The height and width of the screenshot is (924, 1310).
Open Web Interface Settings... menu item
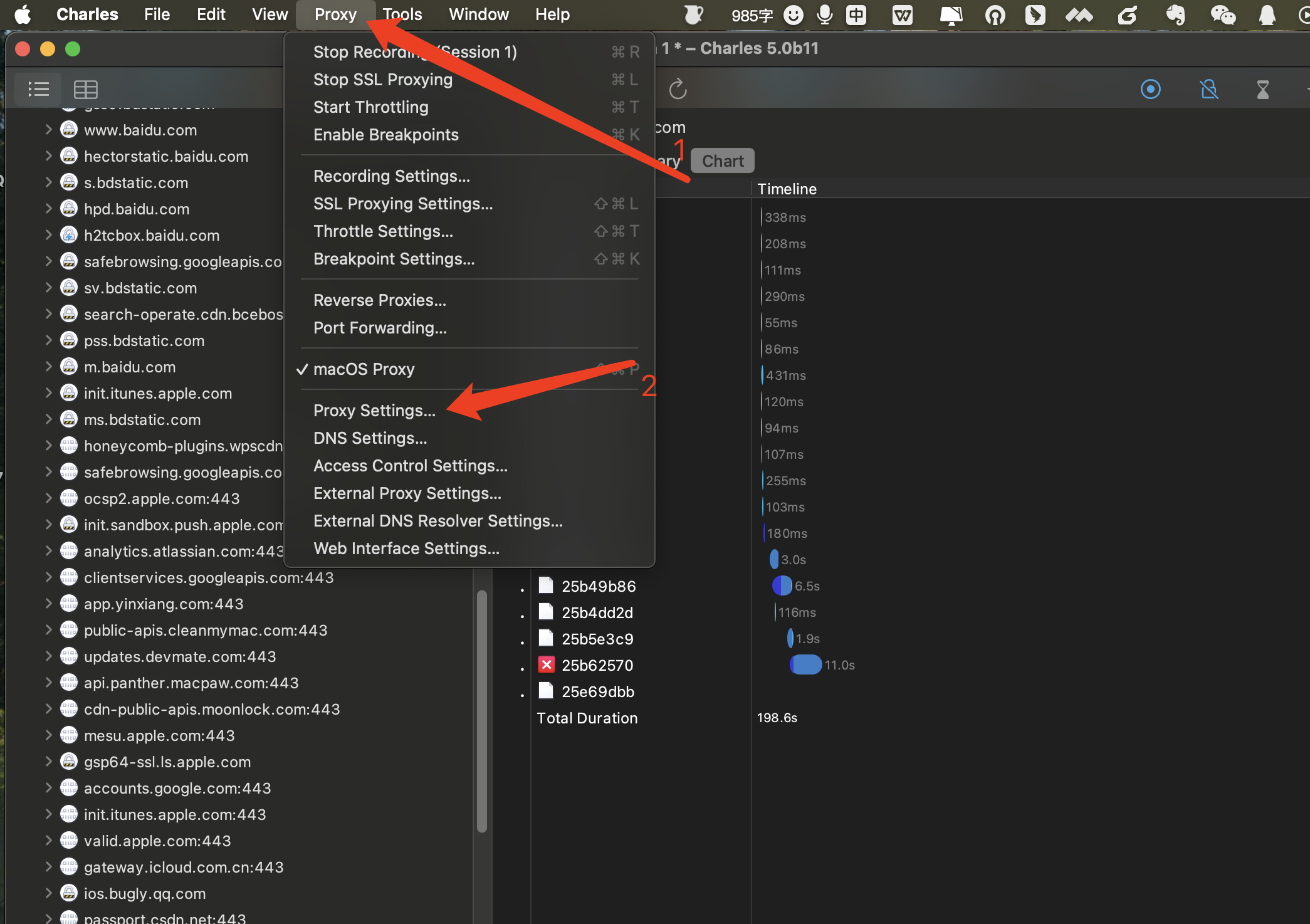[469, 549]
